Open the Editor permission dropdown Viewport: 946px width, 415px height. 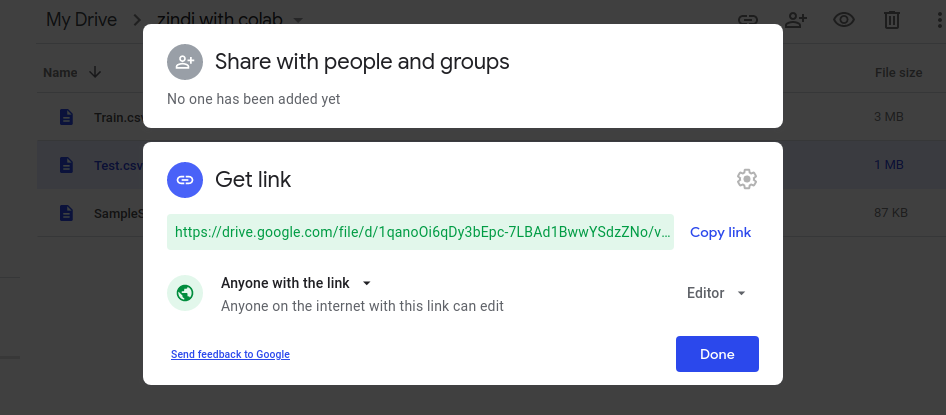tap(716, 293)
